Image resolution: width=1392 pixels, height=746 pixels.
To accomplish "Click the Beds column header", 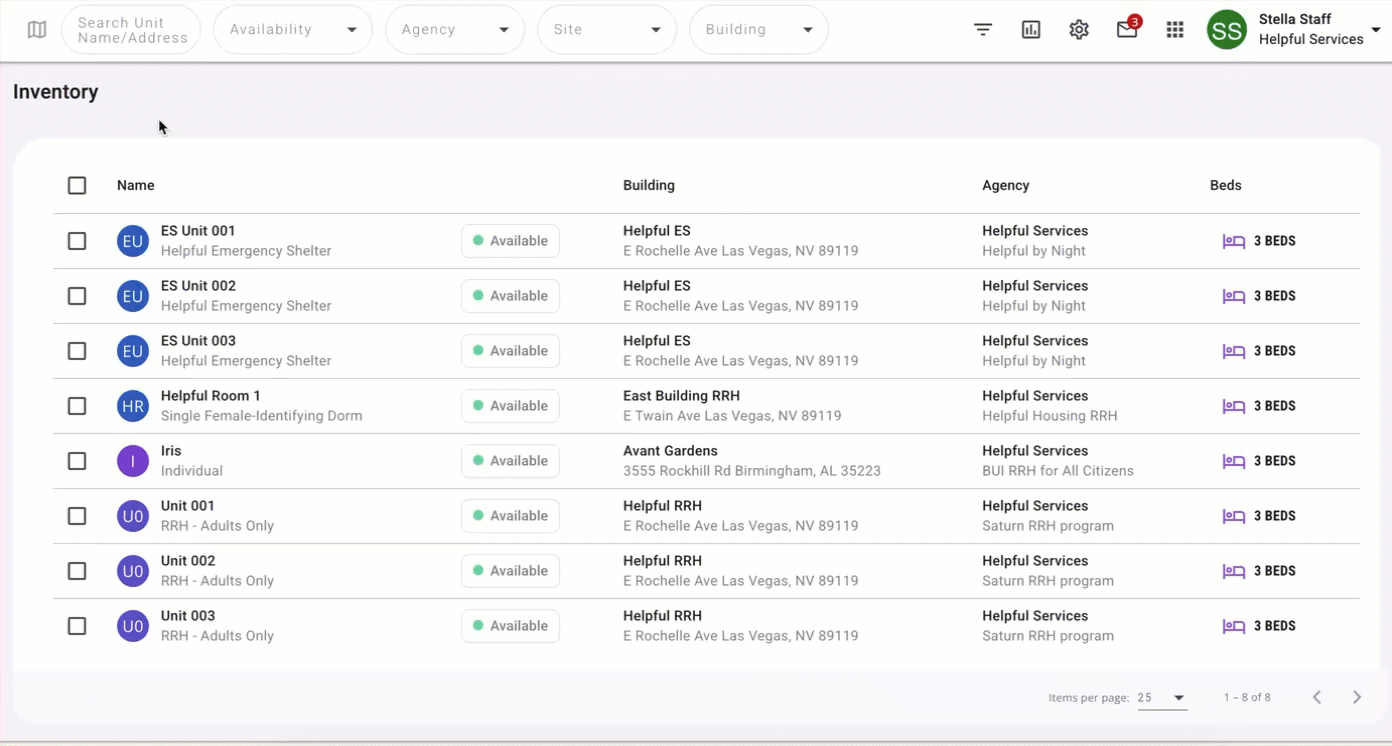I will [x=1226, y=185].
